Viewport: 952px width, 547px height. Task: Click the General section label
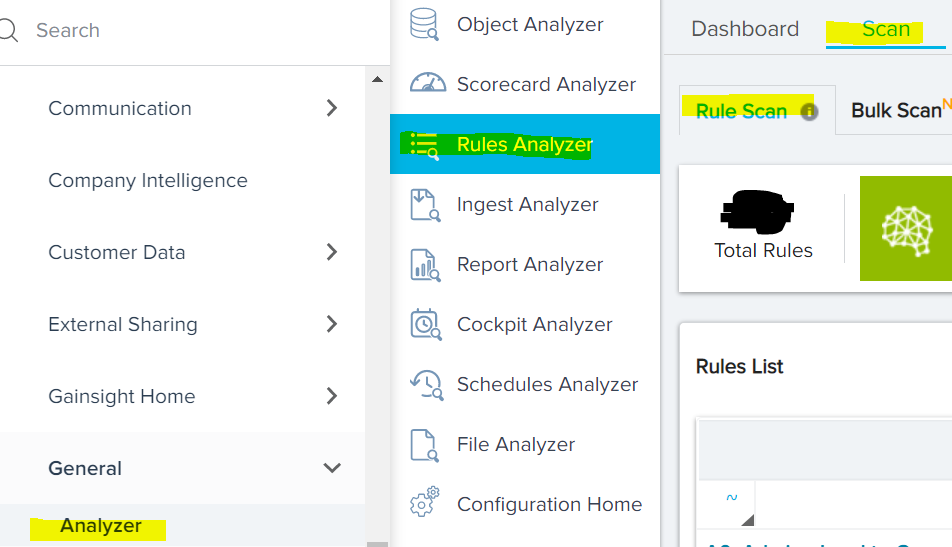pyautogui.click(x=85, y=468)
